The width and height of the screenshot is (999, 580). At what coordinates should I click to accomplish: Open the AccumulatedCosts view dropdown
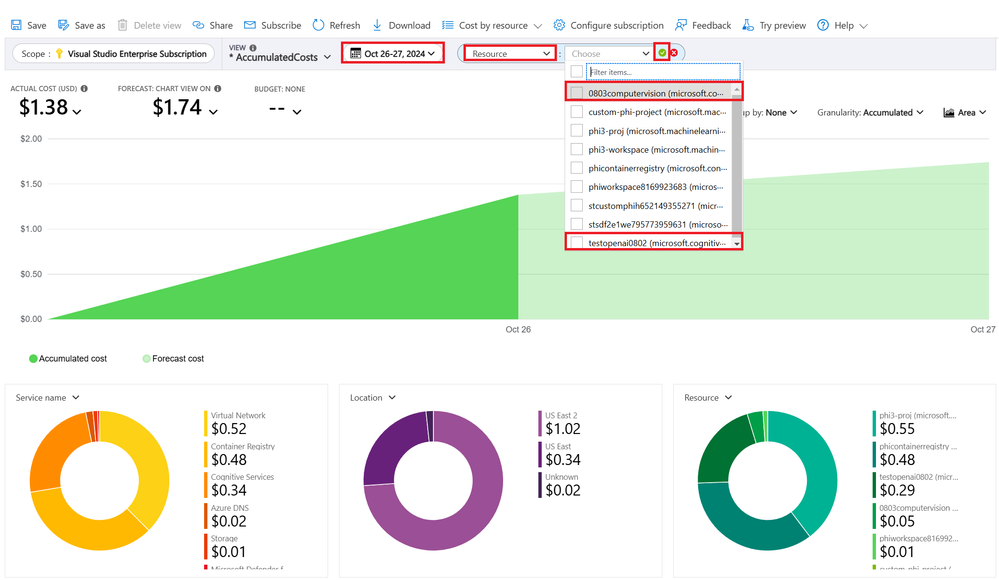[280, 57]
